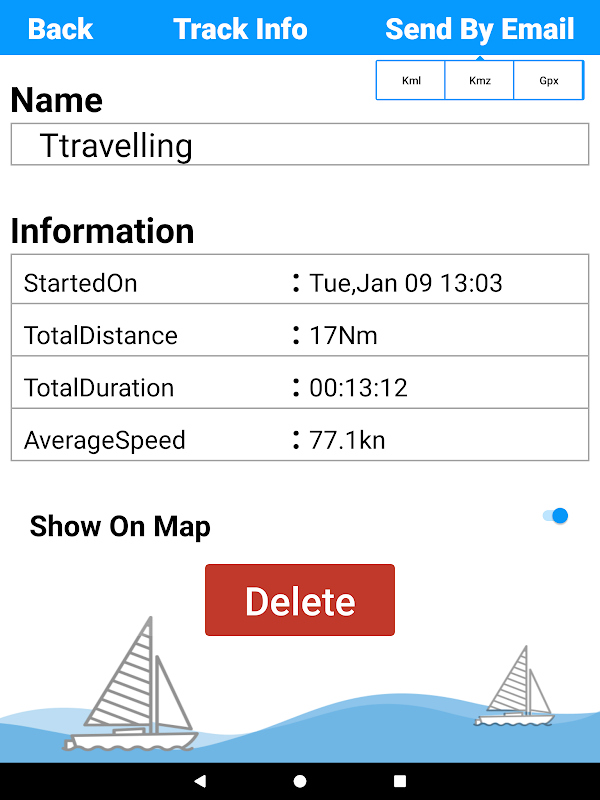The image size is (600, 800).
Task: Edit the track name Ttravelling field
Action: [300, 145]
